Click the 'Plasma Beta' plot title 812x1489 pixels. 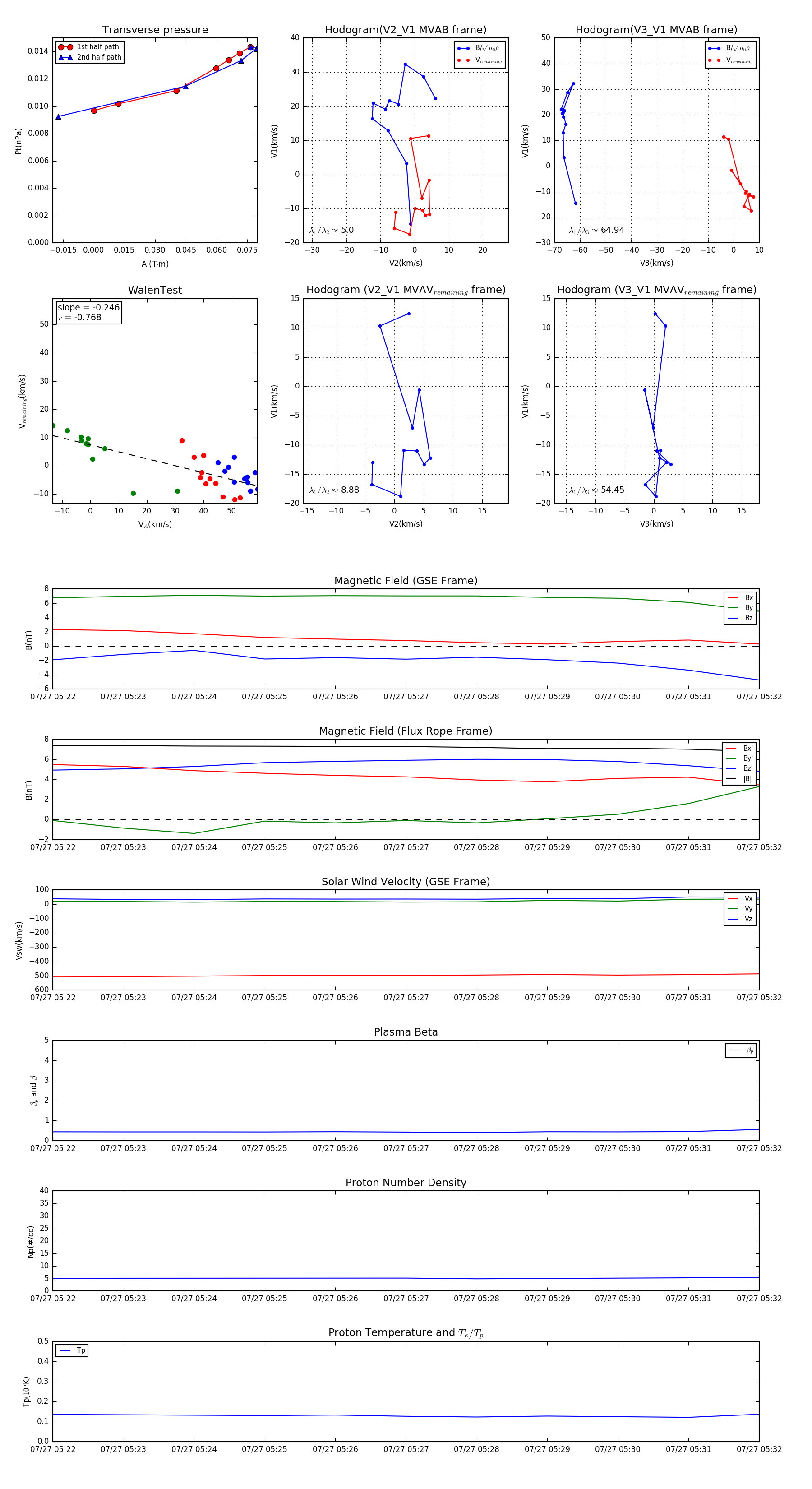(406, 1032)
